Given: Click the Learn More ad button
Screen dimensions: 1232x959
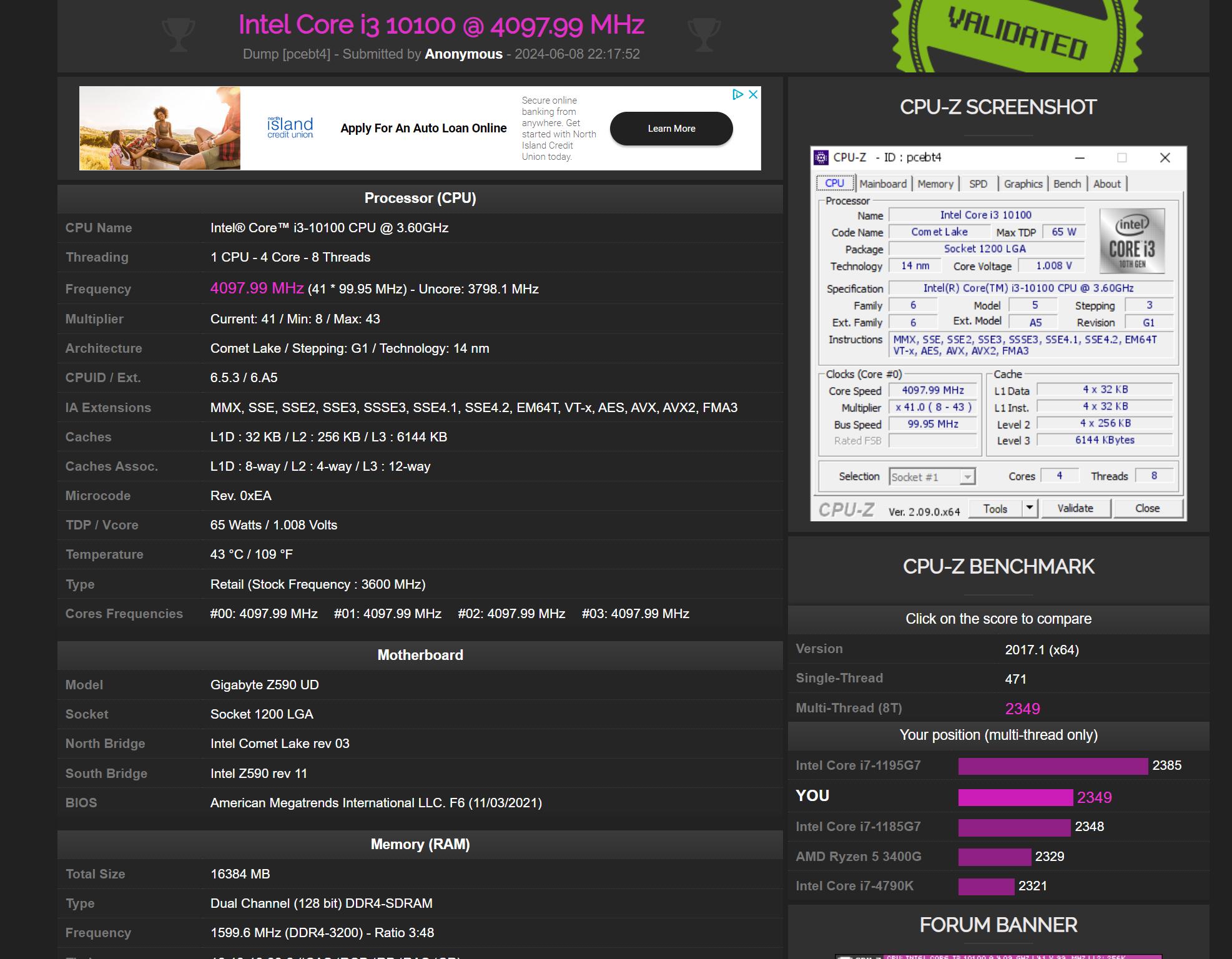Looking at the screenshot, I should [x=671, y=129].
